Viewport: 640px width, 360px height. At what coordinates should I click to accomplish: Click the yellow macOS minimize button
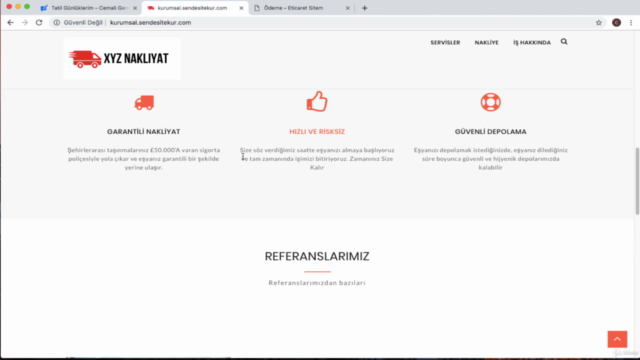[18, 7]
